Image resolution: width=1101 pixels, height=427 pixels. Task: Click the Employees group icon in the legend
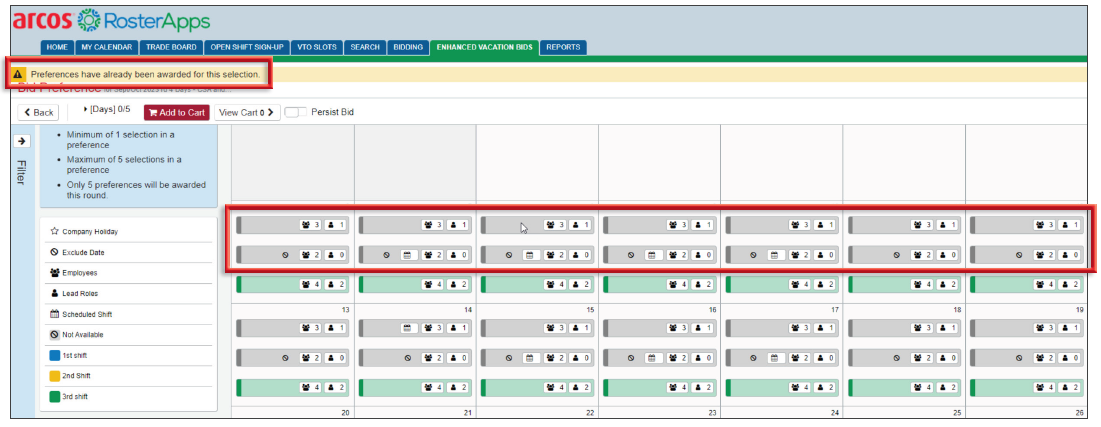(x=54, y=272)
